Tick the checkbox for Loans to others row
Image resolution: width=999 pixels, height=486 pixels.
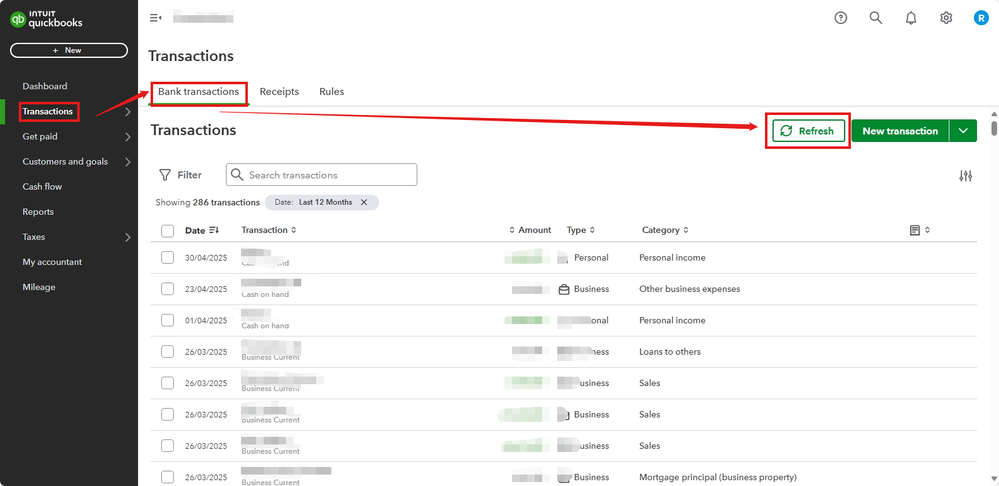(168, 351)
